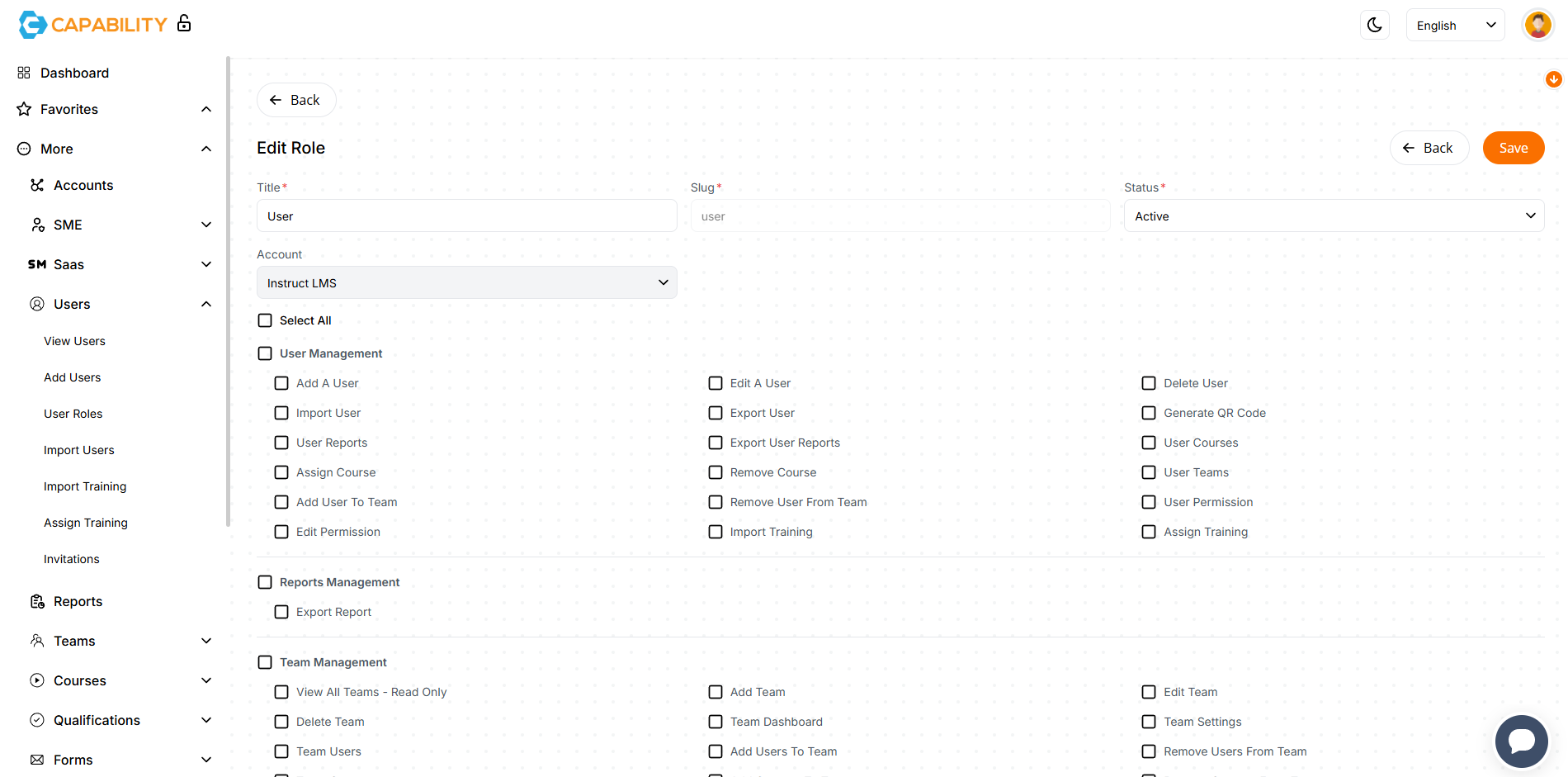Open the Reports link in sidebar
This screenshot has width=1568, height=777.
click(78, 601)
